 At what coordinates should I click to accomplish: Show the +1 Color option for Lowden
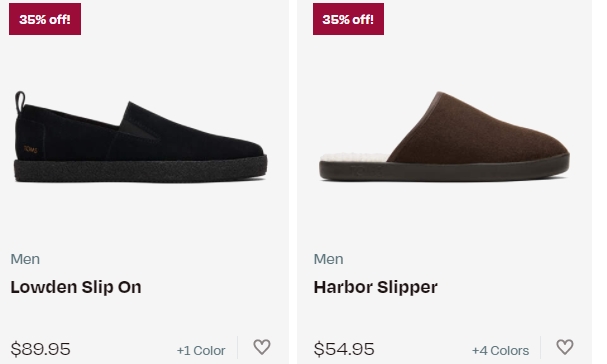click(201, 350)
